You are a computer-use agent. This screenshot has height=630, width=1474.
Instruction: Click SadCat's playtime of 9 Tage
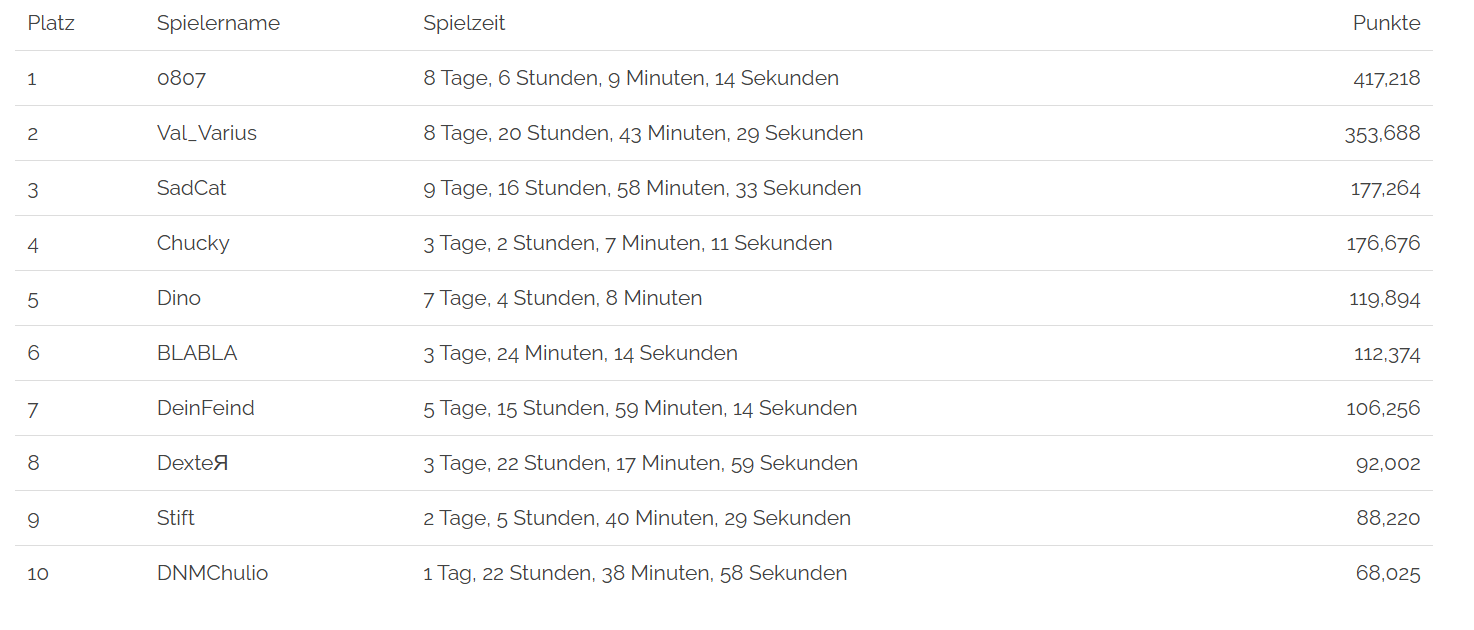click(x=642, y=188)
